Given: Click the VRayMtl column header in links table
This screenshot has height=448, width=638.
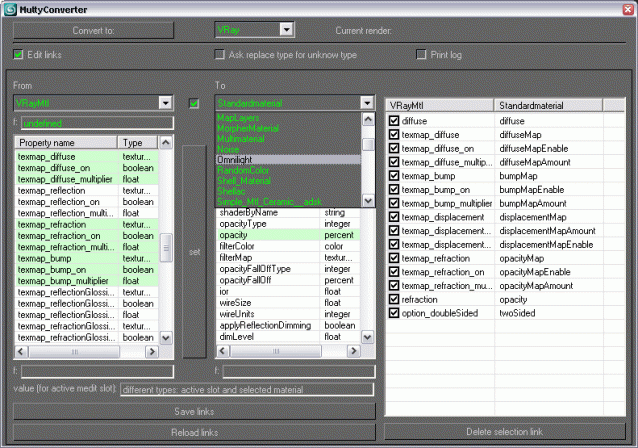Looking at the screenshot, I should tap(440, 105).
